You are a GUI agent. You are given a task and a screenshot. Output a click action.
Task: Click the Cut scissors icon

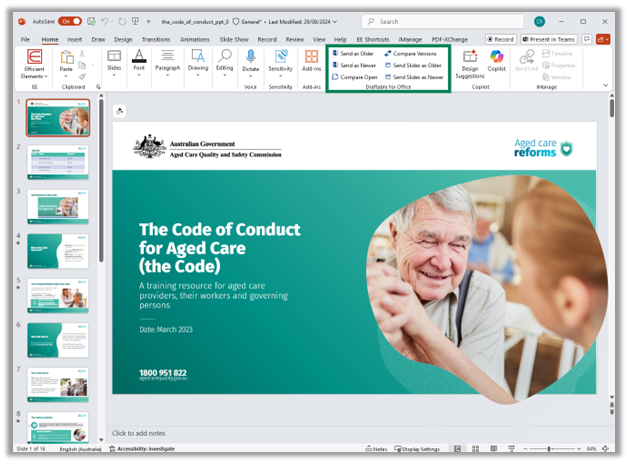(x=82, y=54)
